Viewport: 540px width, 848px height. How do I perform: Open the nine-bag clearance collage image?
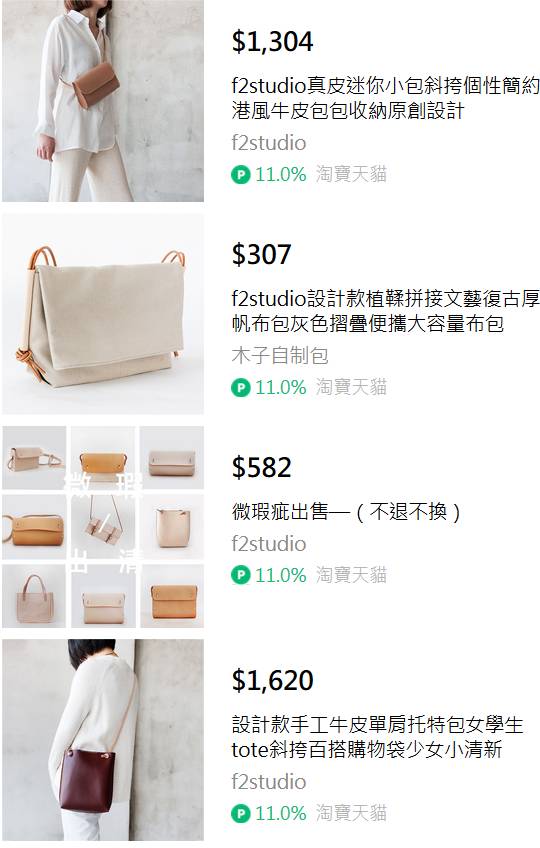click(103, 527)
